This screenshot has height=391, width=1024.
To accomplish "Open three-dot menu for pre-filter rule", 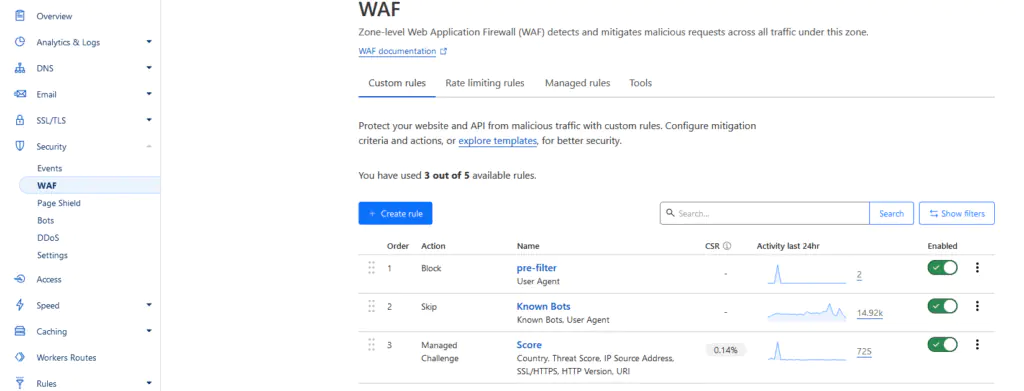I will (977, 268).
